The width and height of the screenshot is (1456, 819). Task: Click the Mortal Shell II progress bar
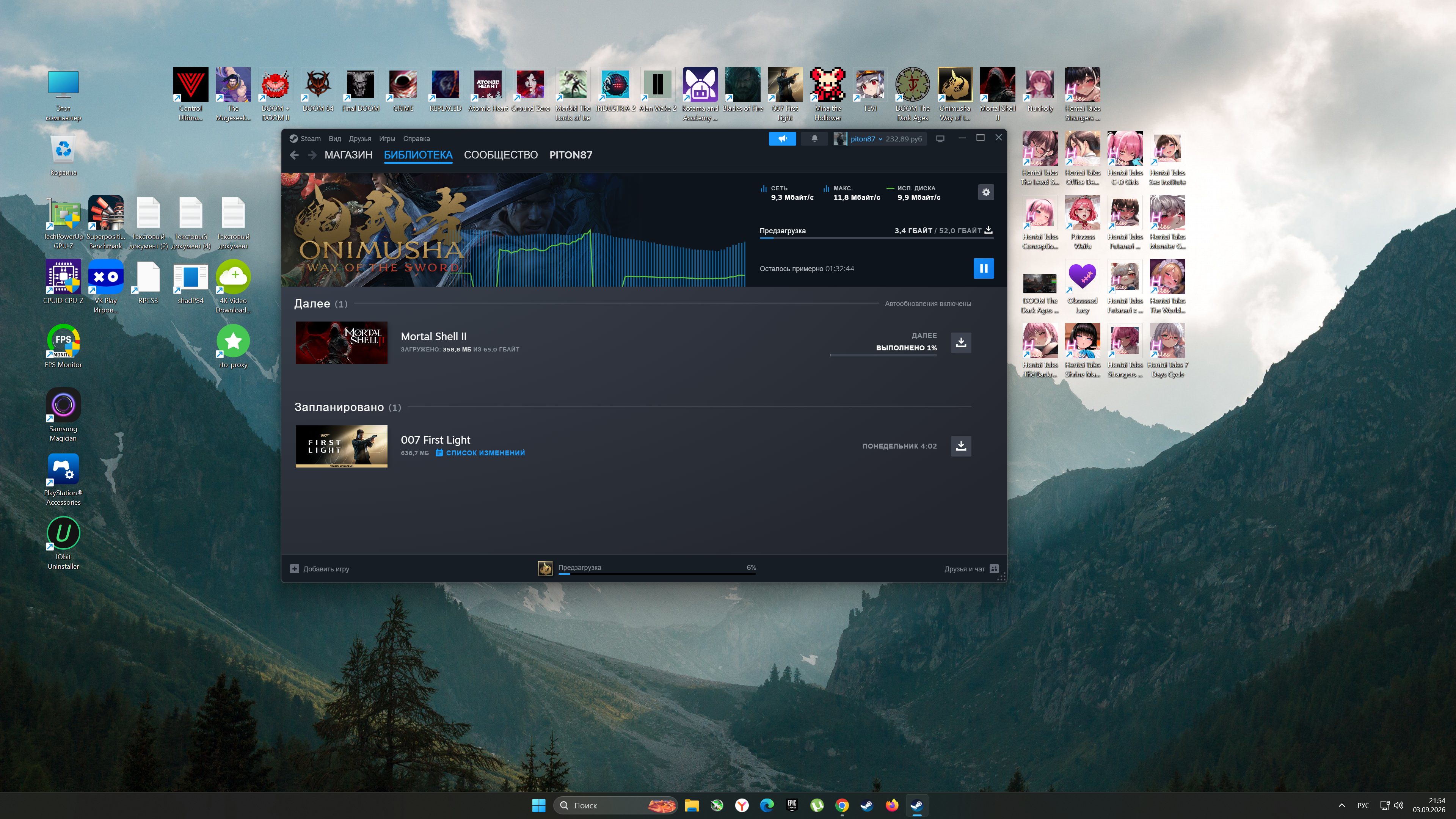pyautogui.click(x=883, y=355)
